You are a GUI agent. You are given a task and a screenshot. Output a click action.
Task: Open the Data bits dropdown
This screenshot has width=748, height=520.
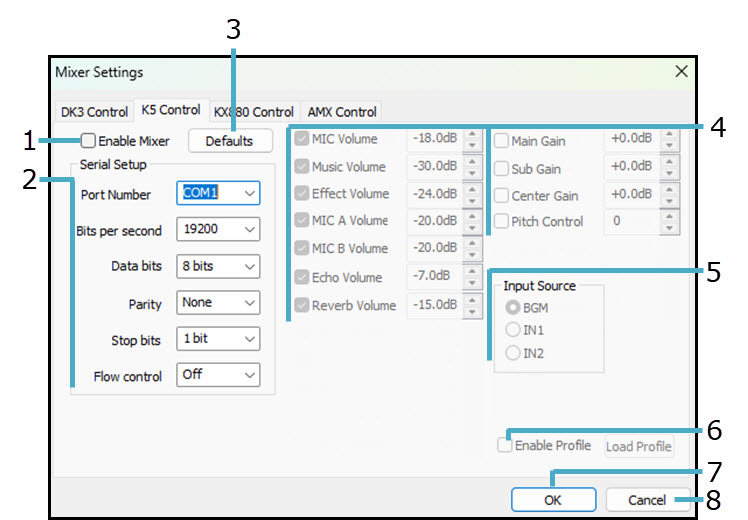click(x=218, y=266)
